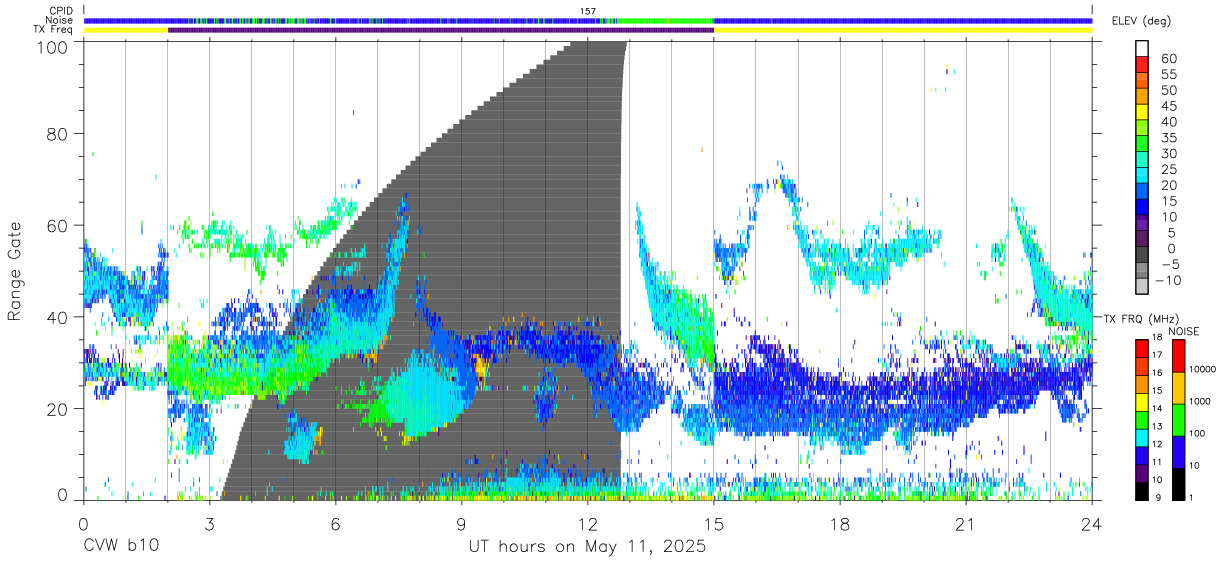Click the 24 tick label on UT hours axis
This screenshot has width=1228, height=567.
click(1092, 525)
